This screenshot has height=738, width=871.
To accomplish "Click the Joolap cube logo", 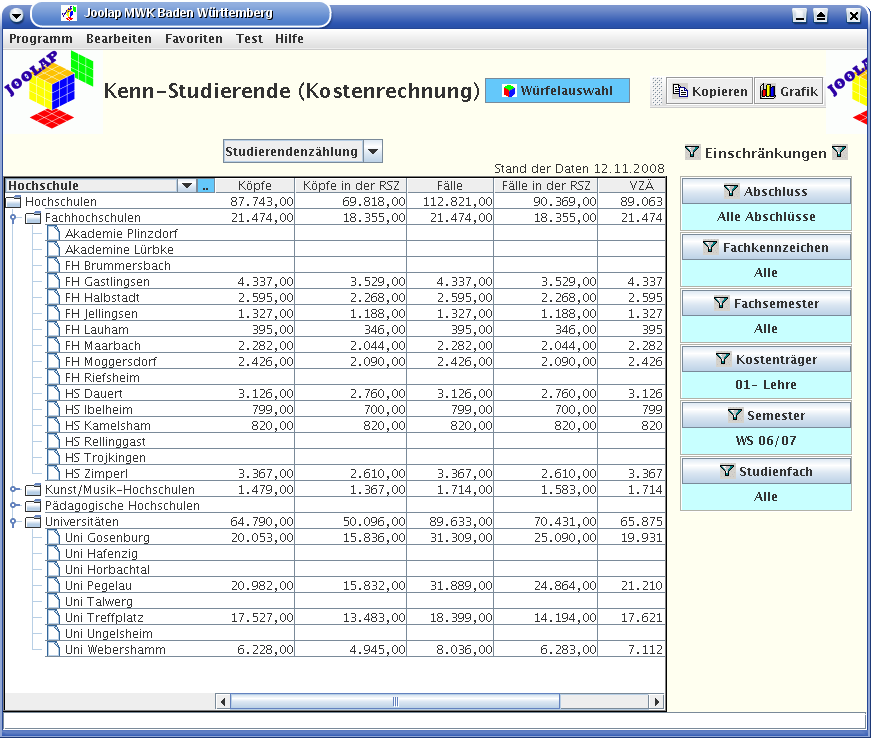I will click(52, 90).
